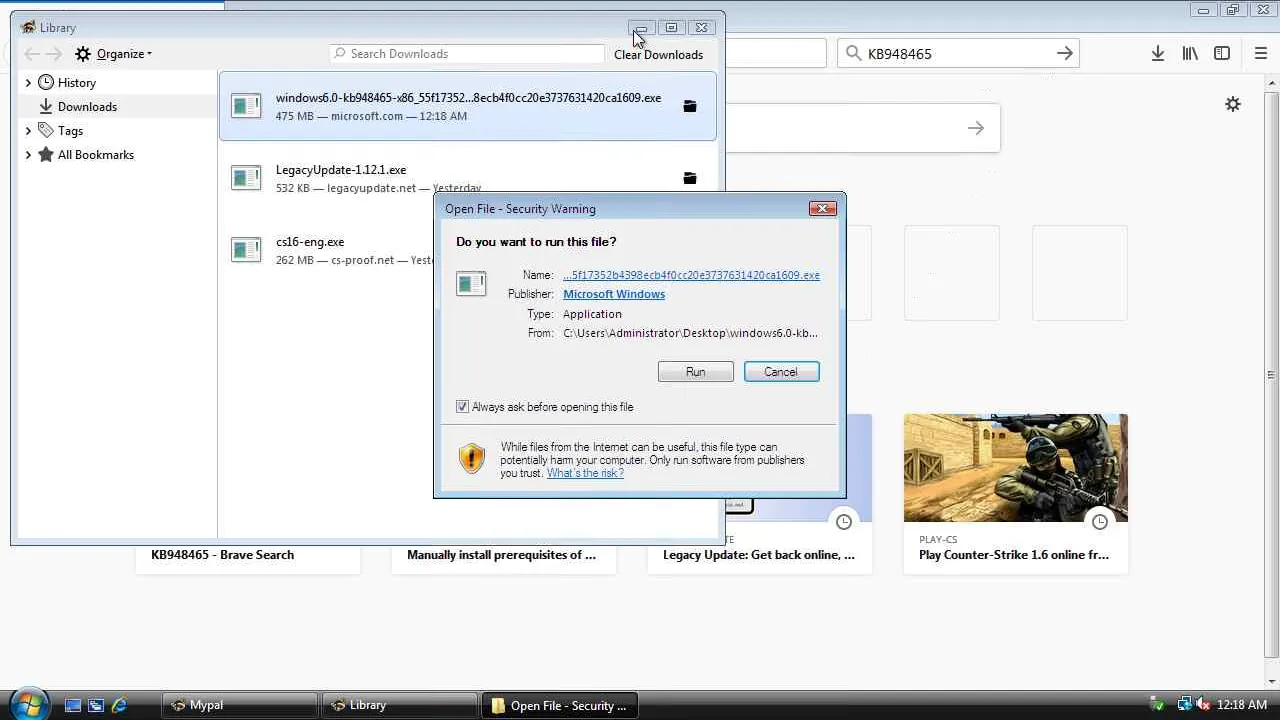This screenshot has height=720, width=1280.
Task: Click the cs16-eng.exe file icon
Action: click(246, 249)
